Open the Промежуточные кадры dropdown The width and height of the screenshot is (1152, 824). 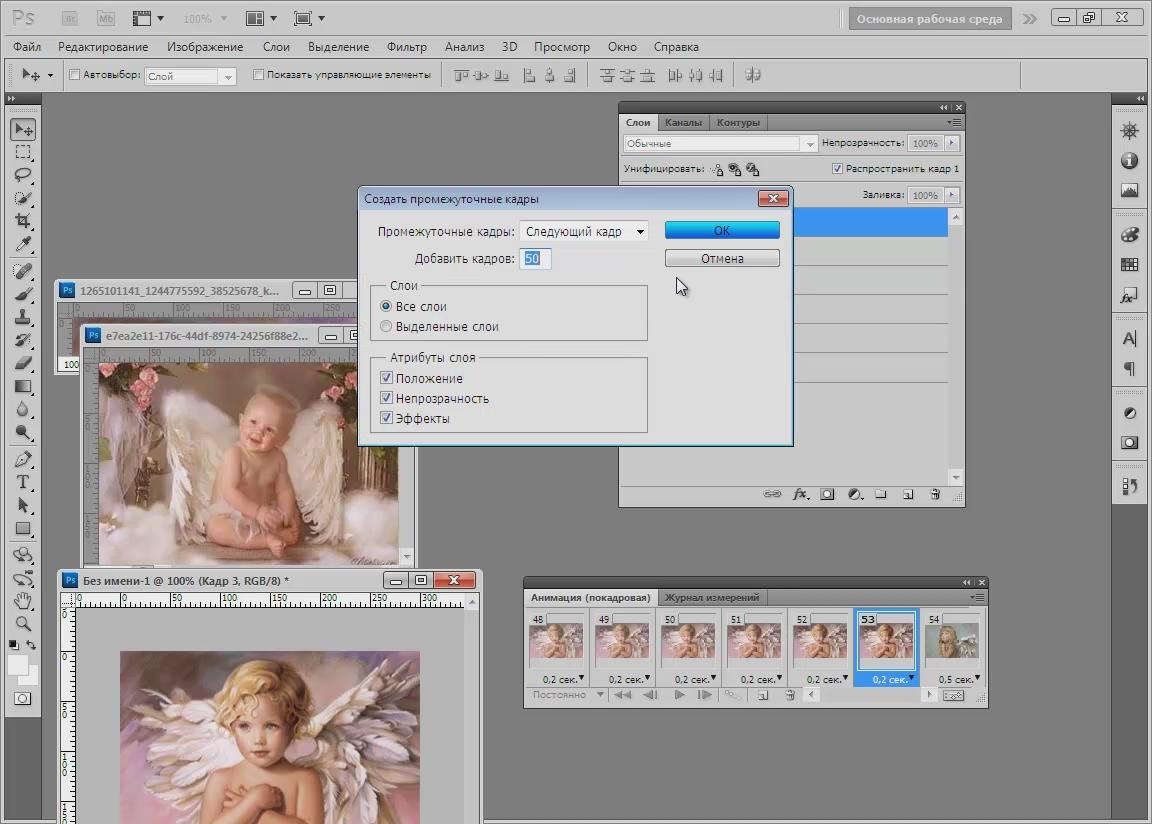[584, 232]
